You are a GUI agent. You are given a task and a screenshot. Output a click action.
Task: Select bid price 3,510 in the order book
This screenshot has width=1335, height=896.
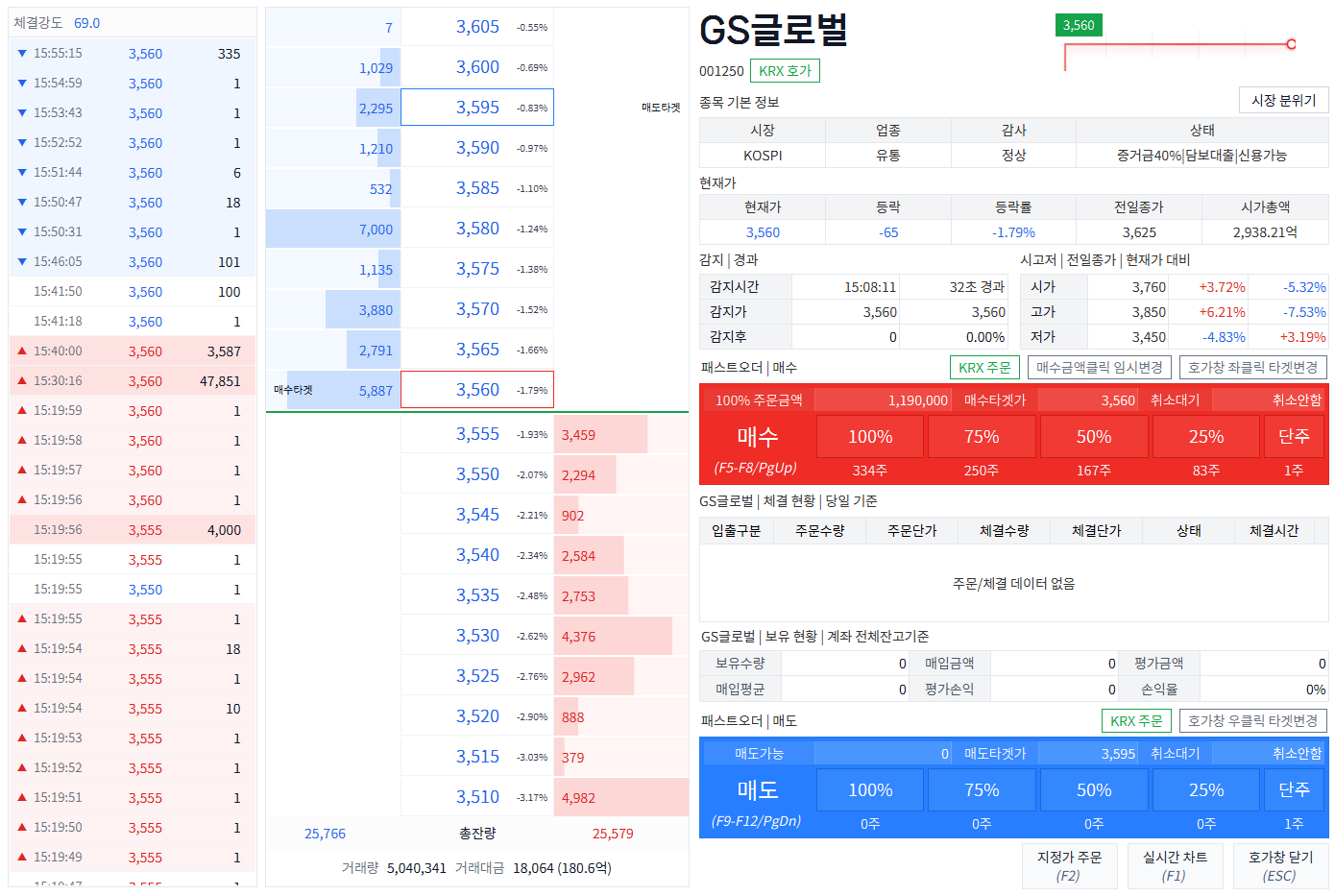(477, 797)
